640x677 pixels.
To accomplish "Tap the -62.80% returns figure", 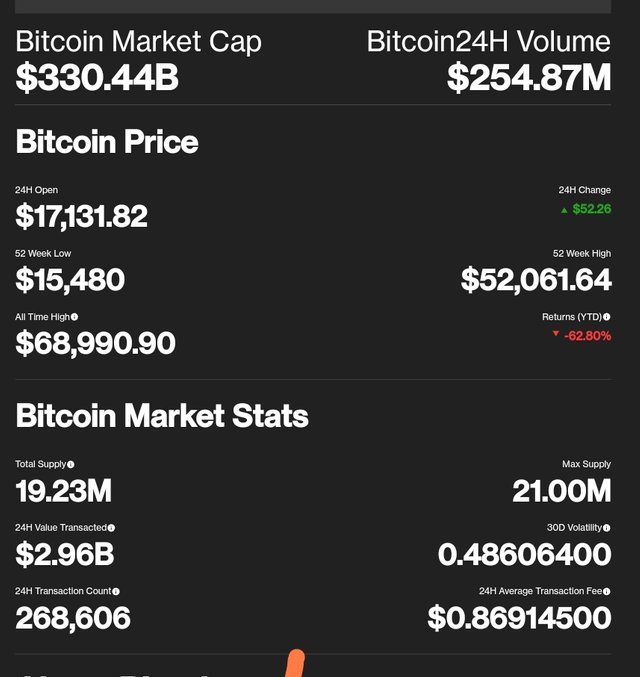I will click(x=587, y=336).
